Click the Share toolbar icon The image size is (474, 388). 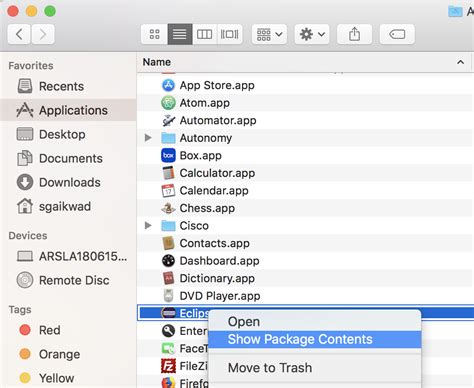(354, 34)
